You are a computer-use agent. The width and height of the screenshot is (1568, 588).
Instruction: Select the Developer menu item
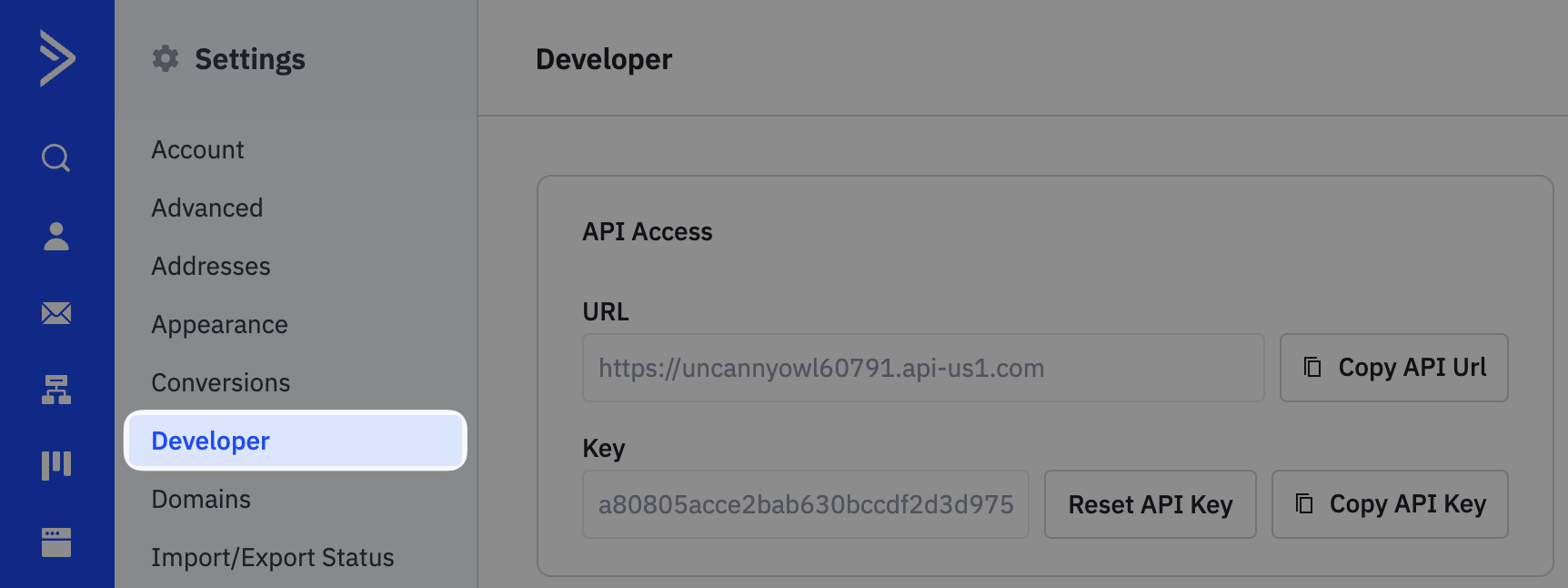click(x=210, y=441)
